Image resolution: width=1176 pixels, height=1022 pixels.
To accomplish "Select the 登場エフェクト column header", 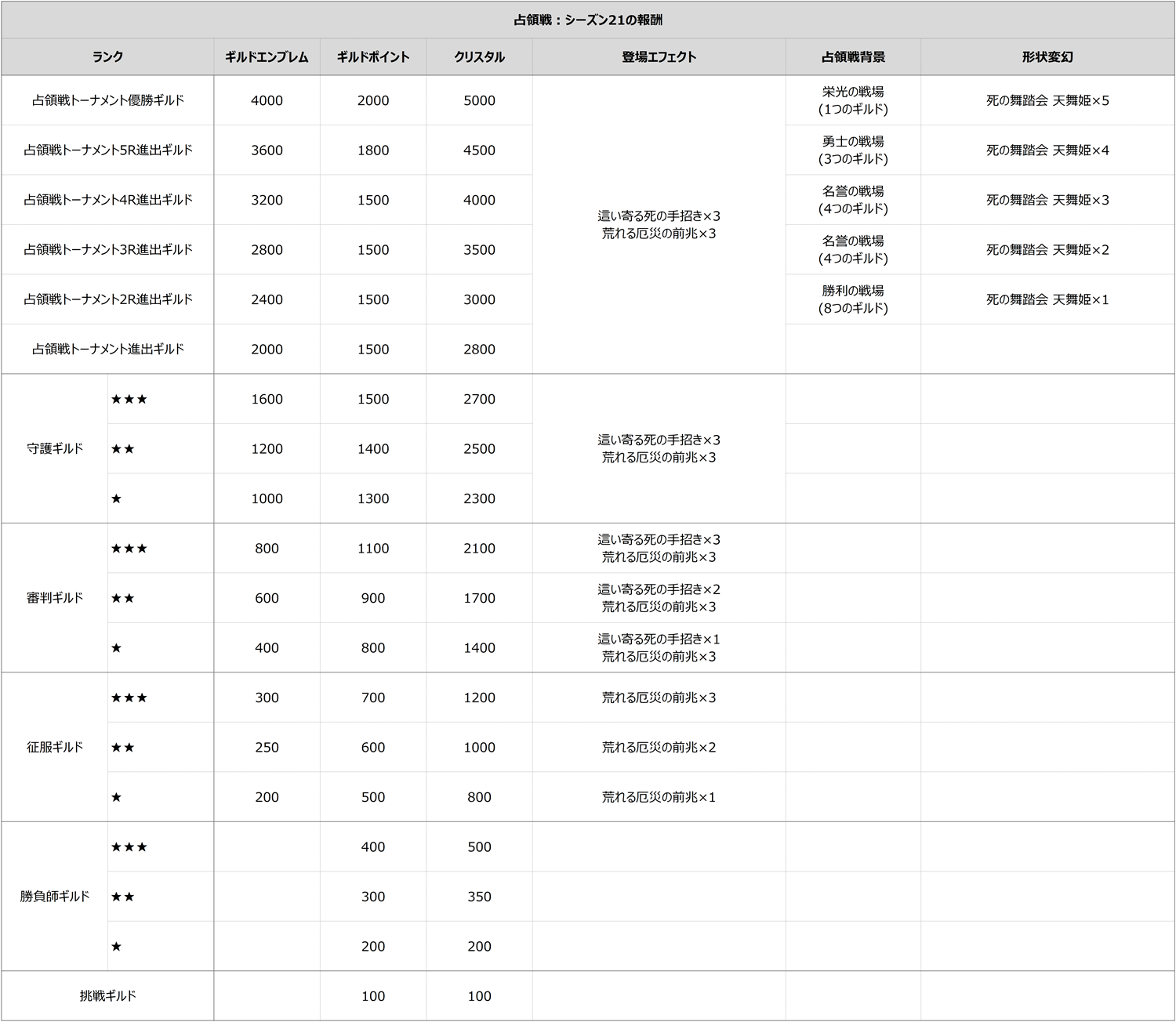I will point(659,57).
